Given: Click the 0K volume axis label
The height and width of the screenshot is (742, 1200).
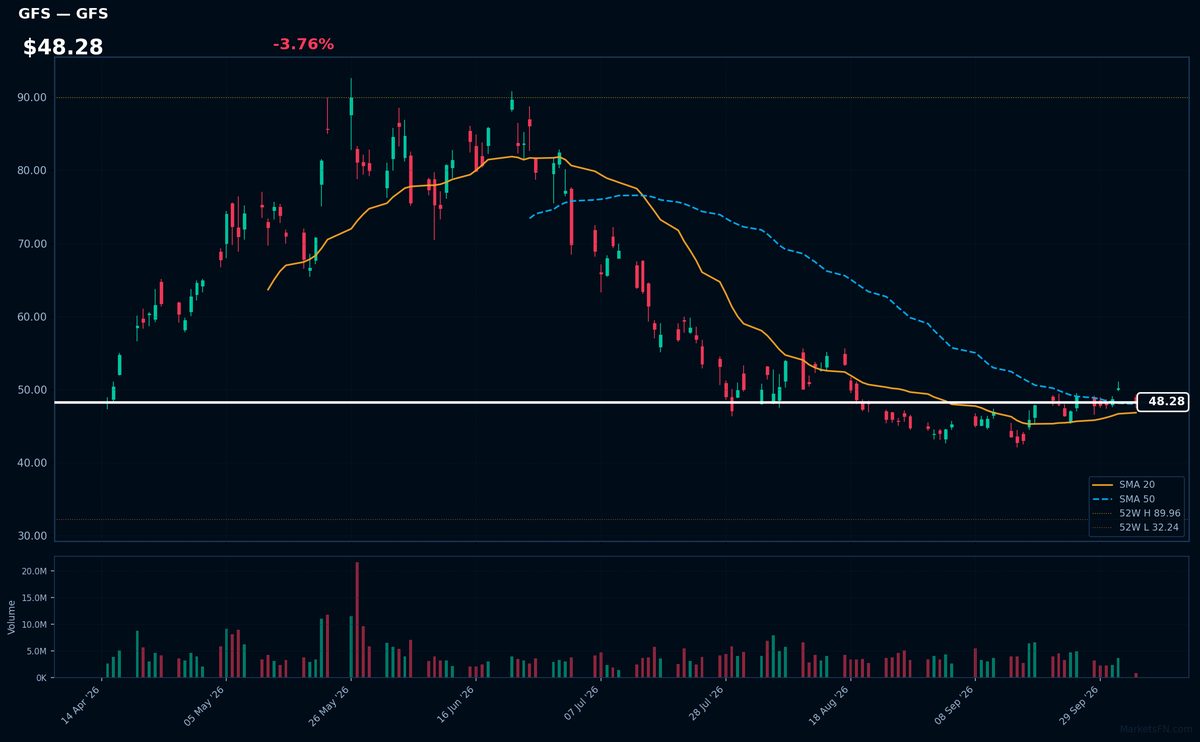Looking at the screenshot, I should [x=41, y=678].
